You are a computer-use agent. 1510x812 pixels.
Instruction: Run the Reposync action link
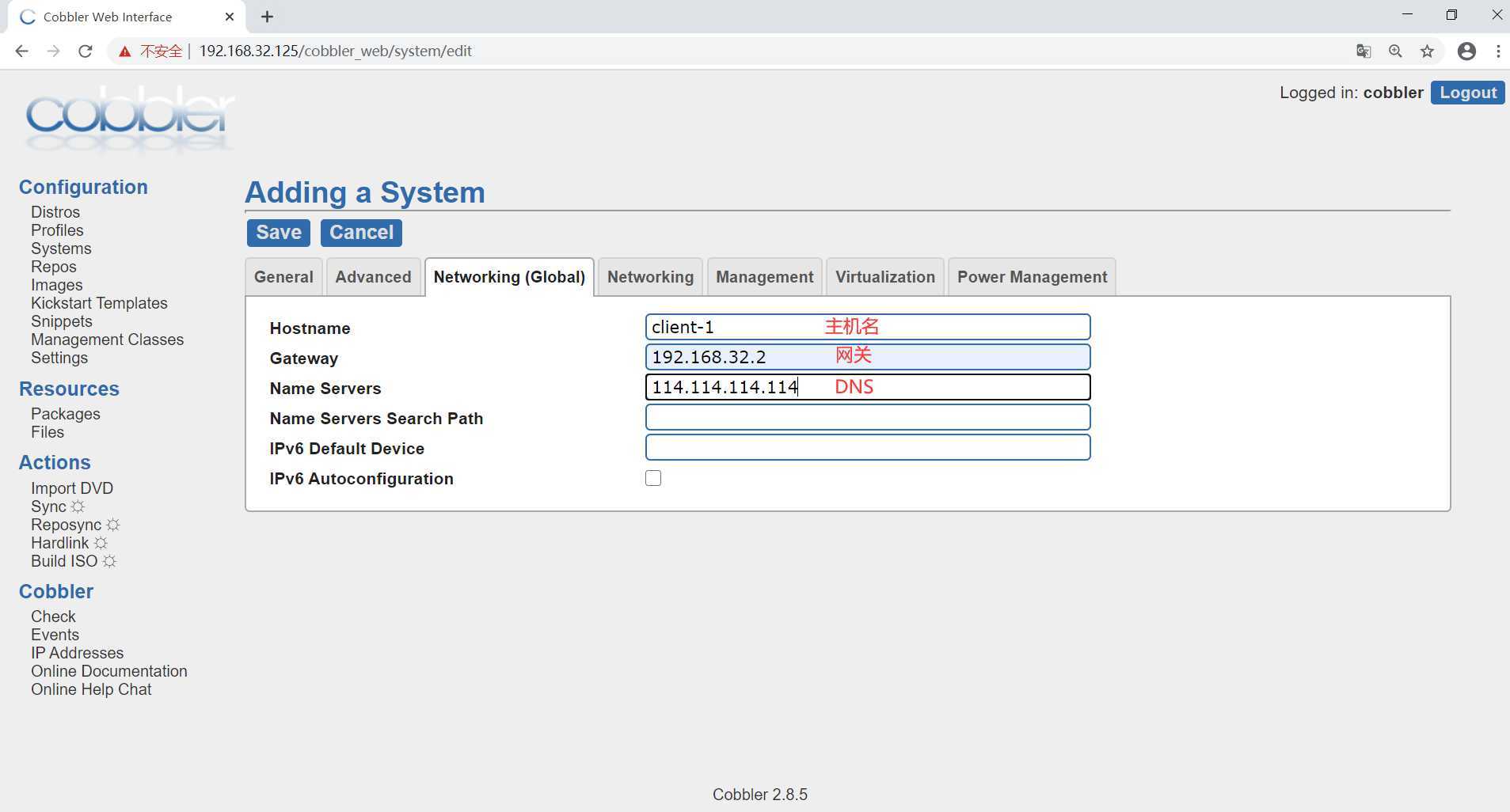[67, 525]
